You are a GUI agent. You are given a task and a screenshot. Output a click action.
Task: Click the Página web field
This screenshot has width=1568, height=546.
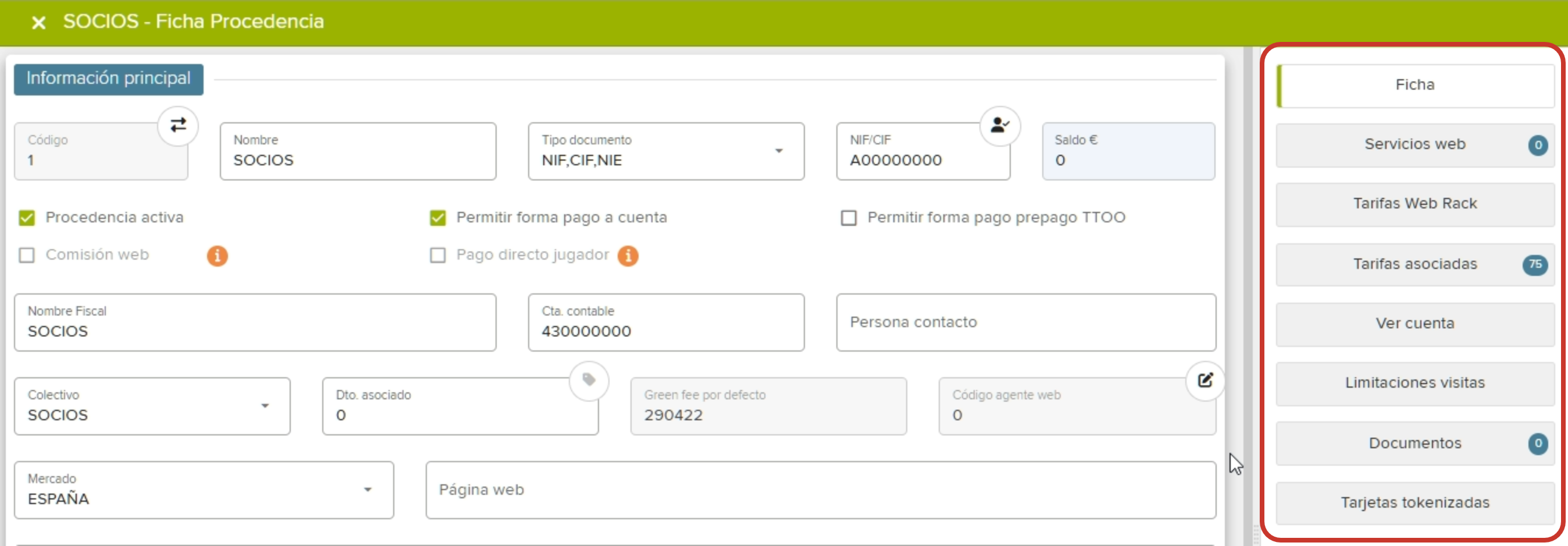821,490
